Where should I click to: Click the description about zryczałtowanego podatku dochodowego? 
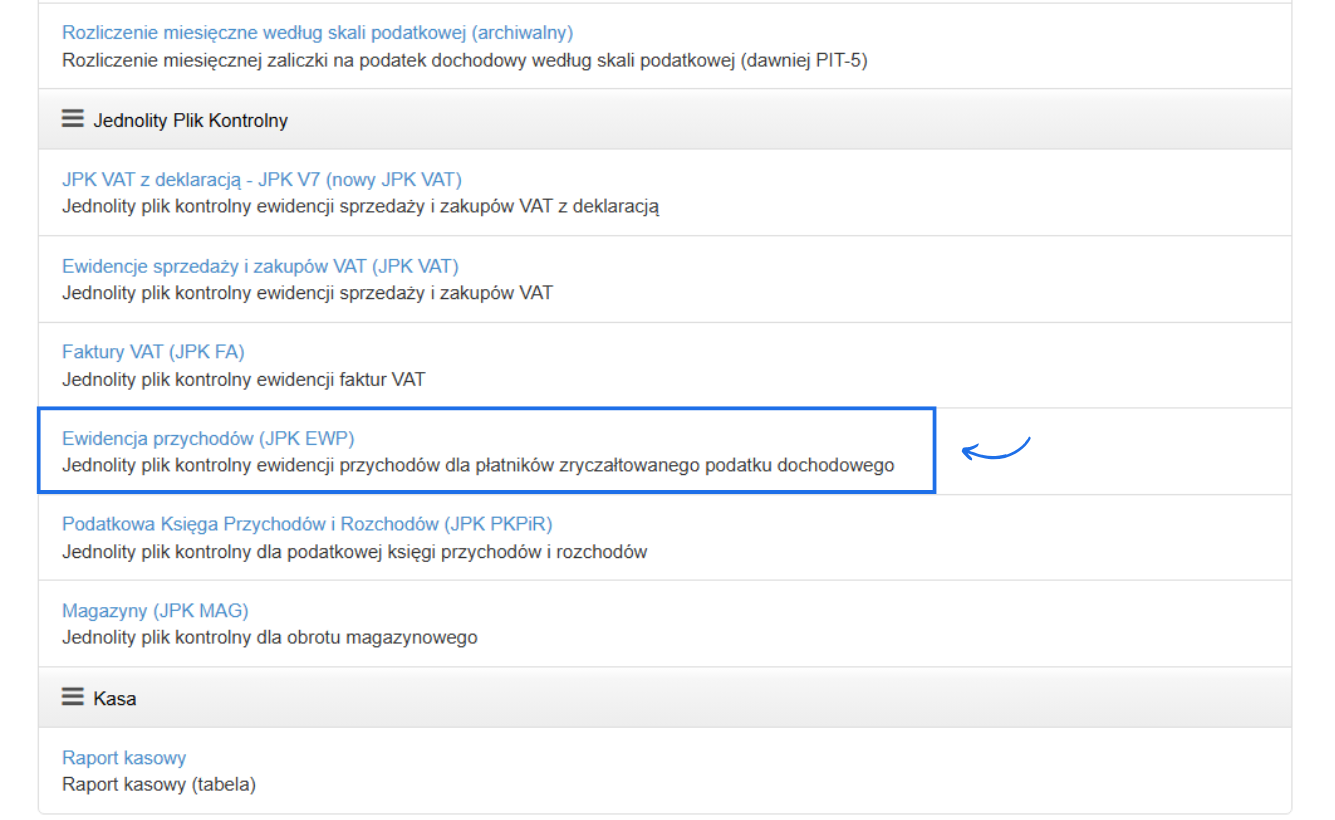coord(478,465)
